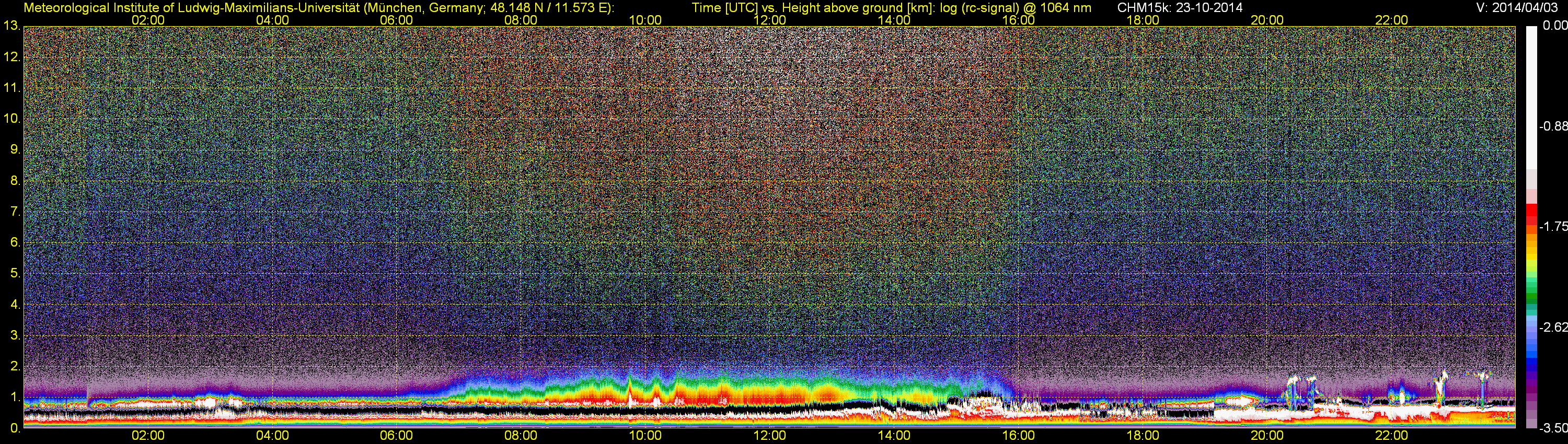Click the 08:00 label on the bottom time axis
The width and height of the screenshot is (1568, 444).
(x=521, y=436)
